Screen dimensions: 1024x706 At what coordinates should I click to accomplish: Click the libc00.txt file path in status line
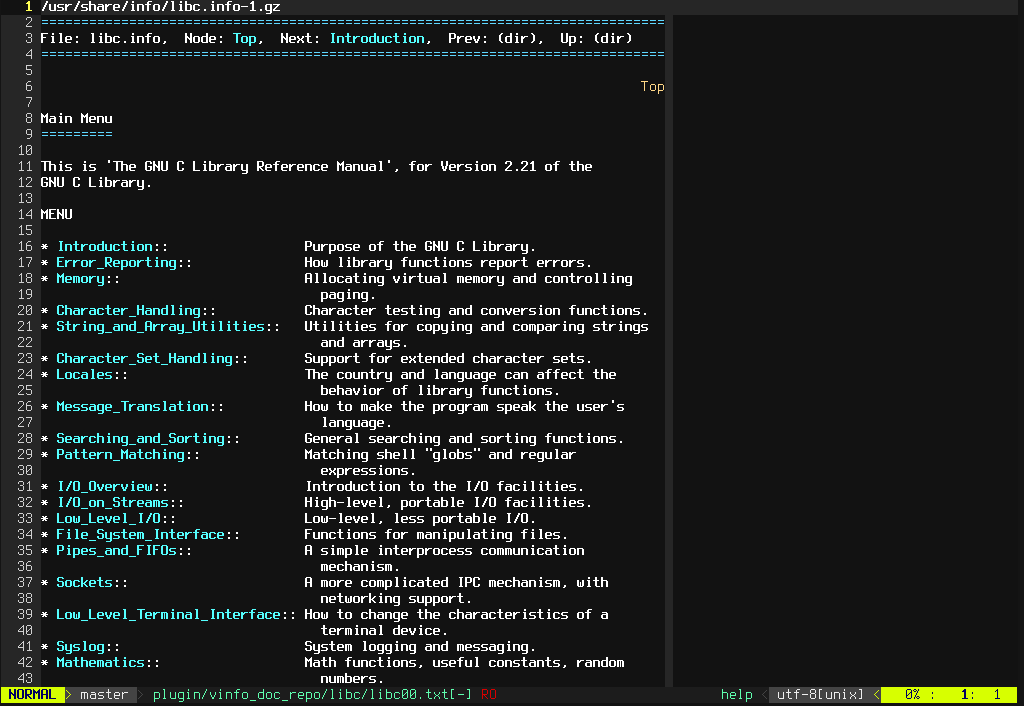pyautogui.click(x=312, y=695)
